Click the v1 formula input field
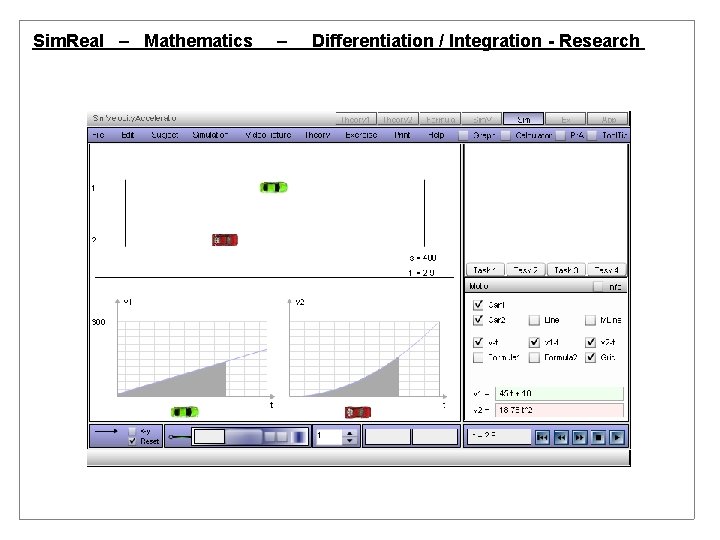720x540 pixels. point(559,393)
